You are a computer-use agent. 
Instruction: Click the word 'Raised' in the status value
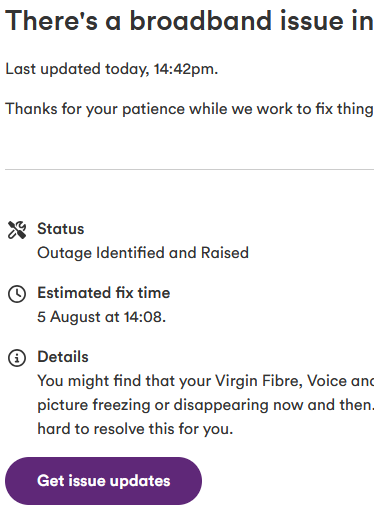point(225,253)
